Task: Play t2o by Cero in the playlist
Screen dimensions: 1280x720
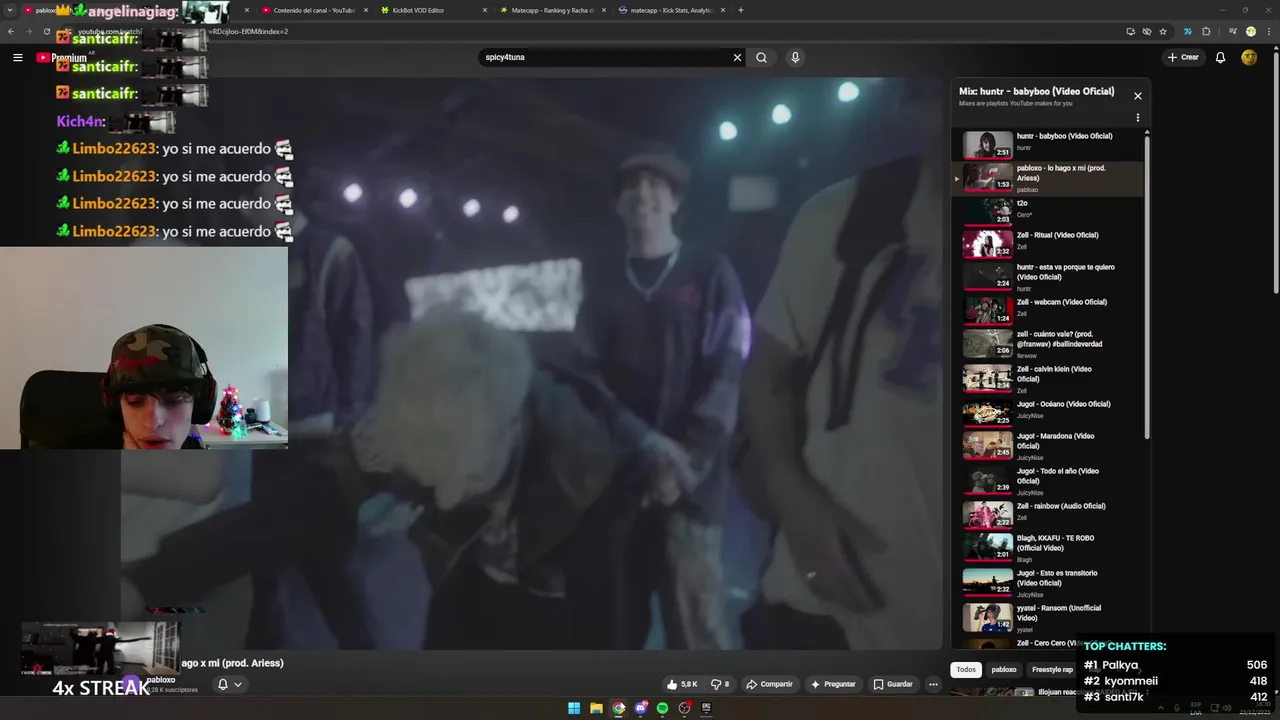Action: tap(1048, 210)
